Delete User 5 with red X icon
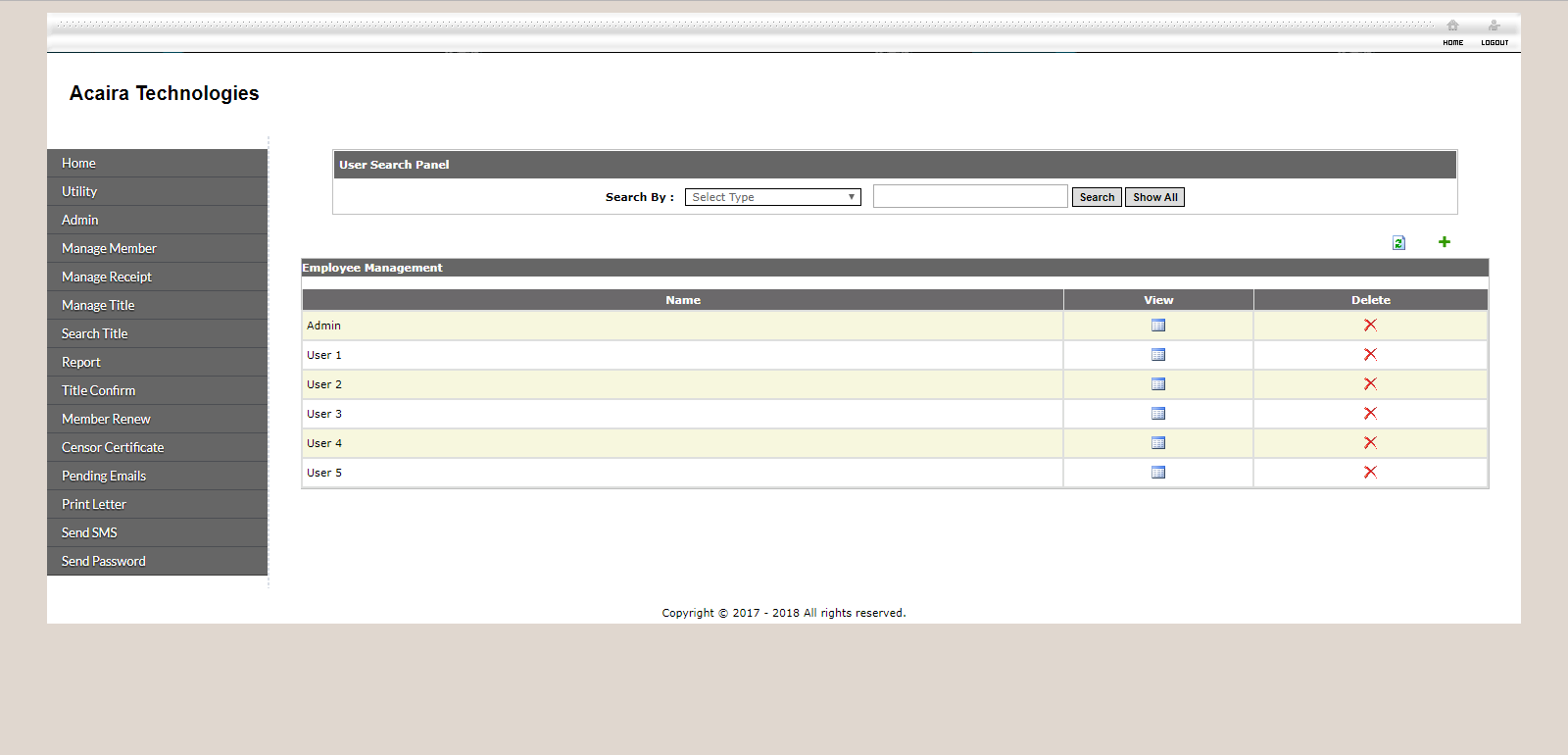This screenshot has width=1568, height=755. click(1370, 473)
